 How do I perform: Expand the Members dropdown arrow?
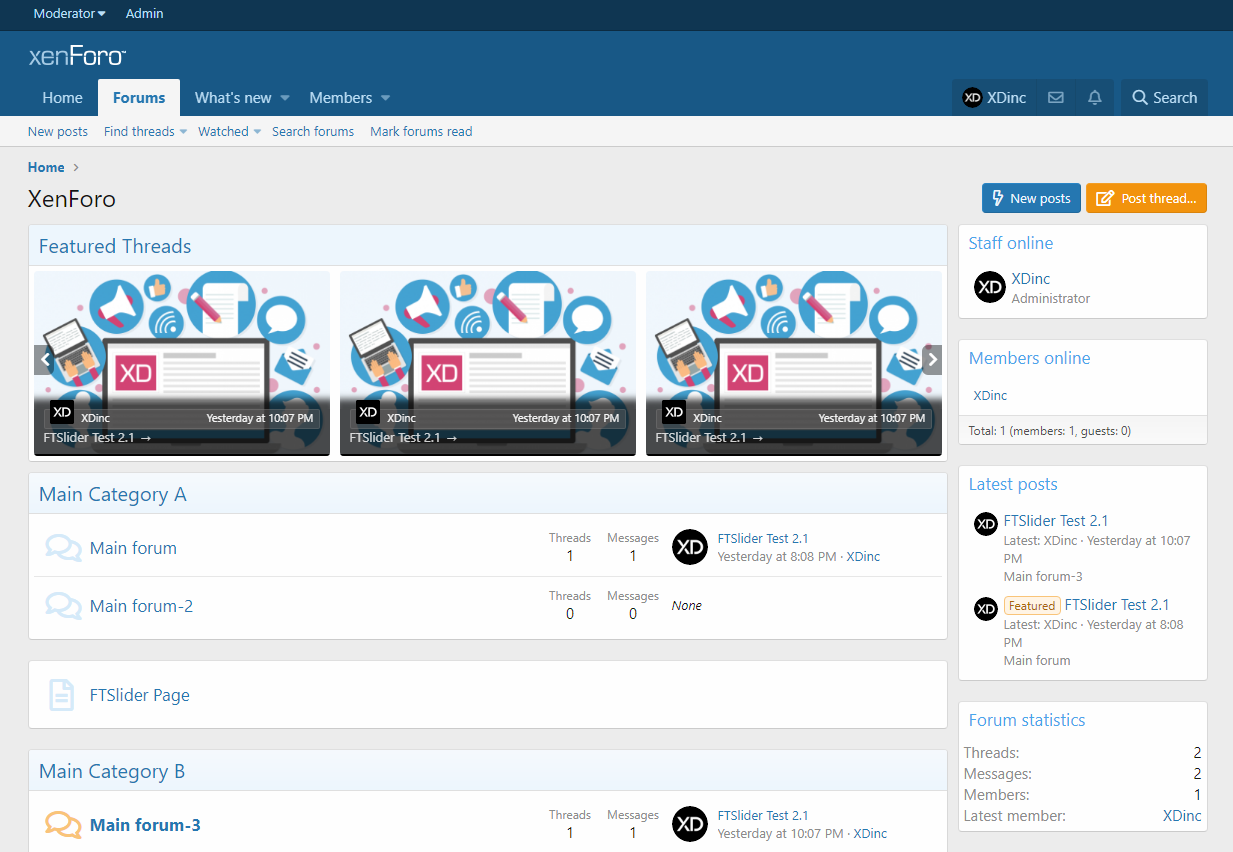click(385, 98)
